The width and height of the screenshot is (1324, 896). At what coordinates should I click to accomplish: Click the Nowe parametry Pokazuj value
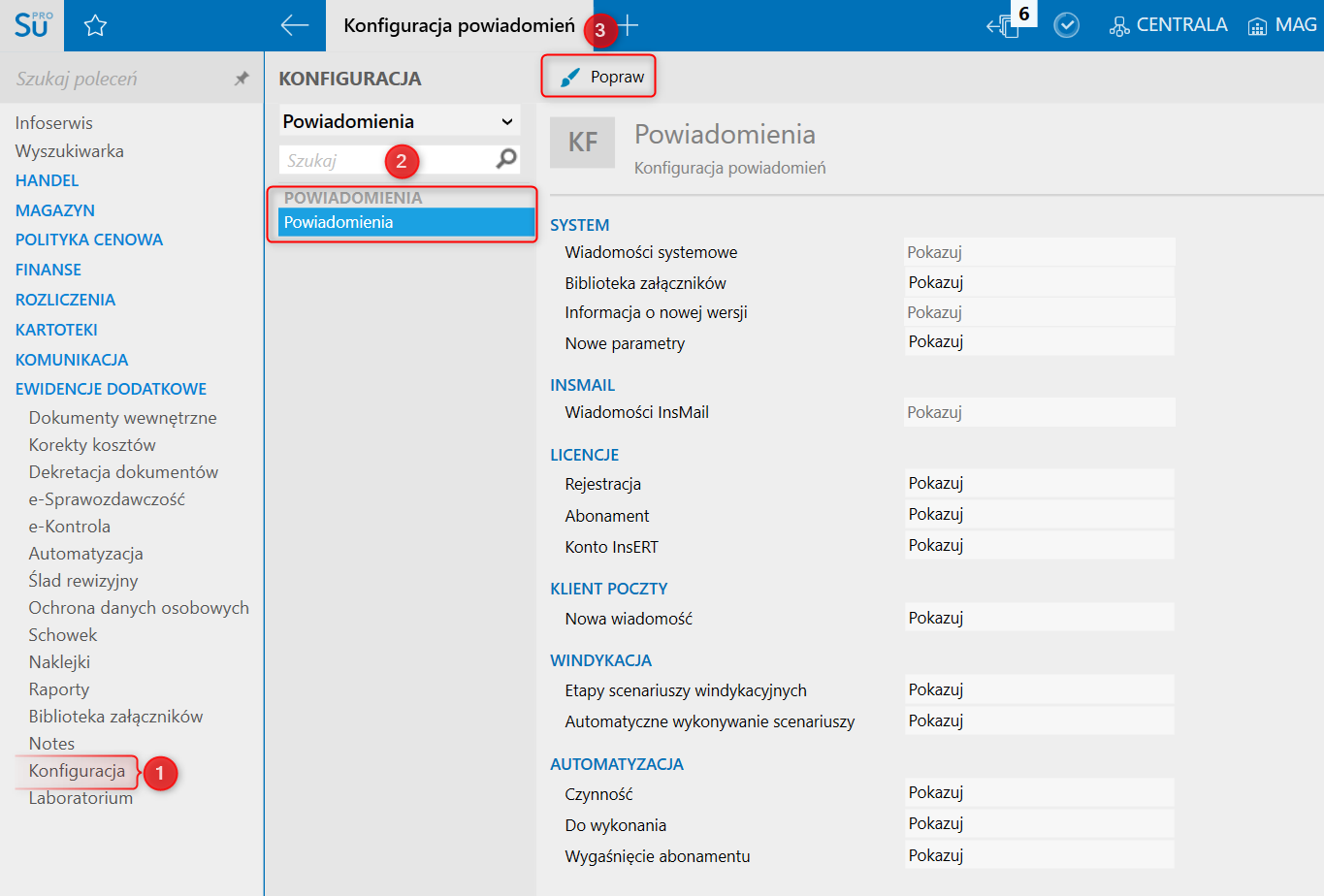click(1039, 341)
